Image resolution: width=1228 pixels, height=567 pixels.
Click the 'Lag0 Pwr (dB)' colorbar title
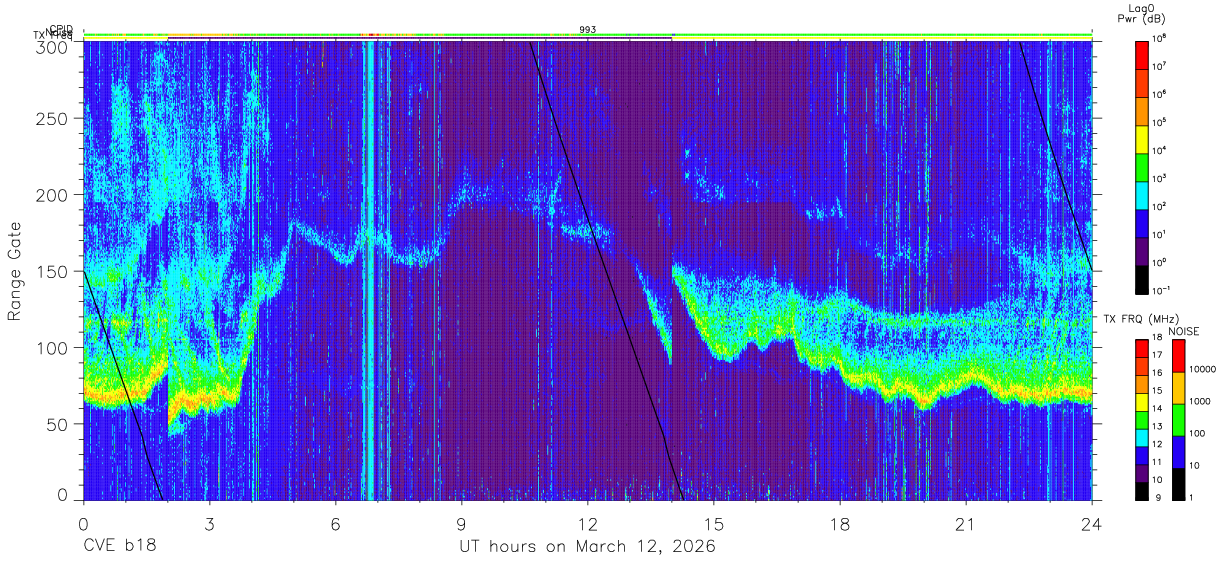pyautogui.click(x=1141, y=13)
